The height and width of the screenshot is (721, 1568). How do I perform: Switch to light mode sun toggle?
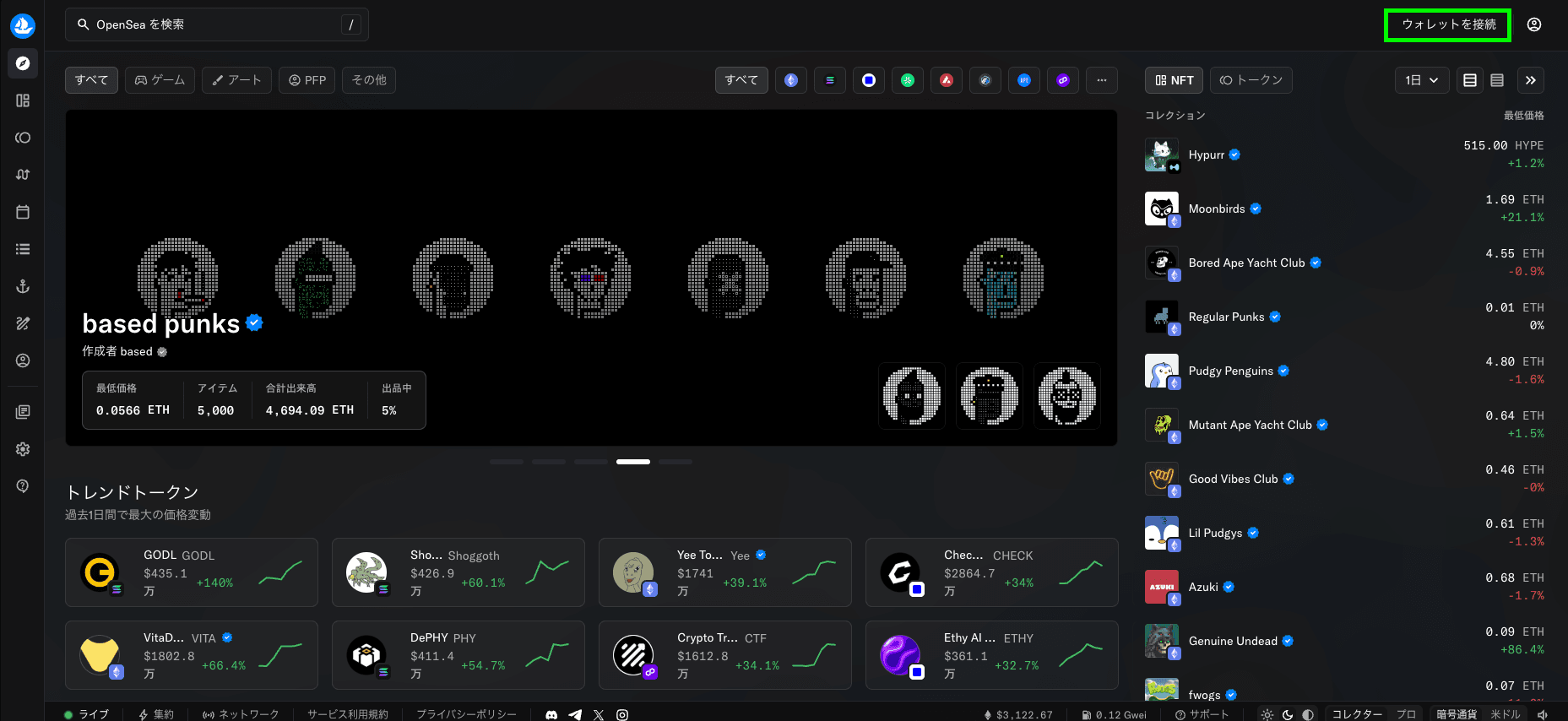pos(1267,714)
